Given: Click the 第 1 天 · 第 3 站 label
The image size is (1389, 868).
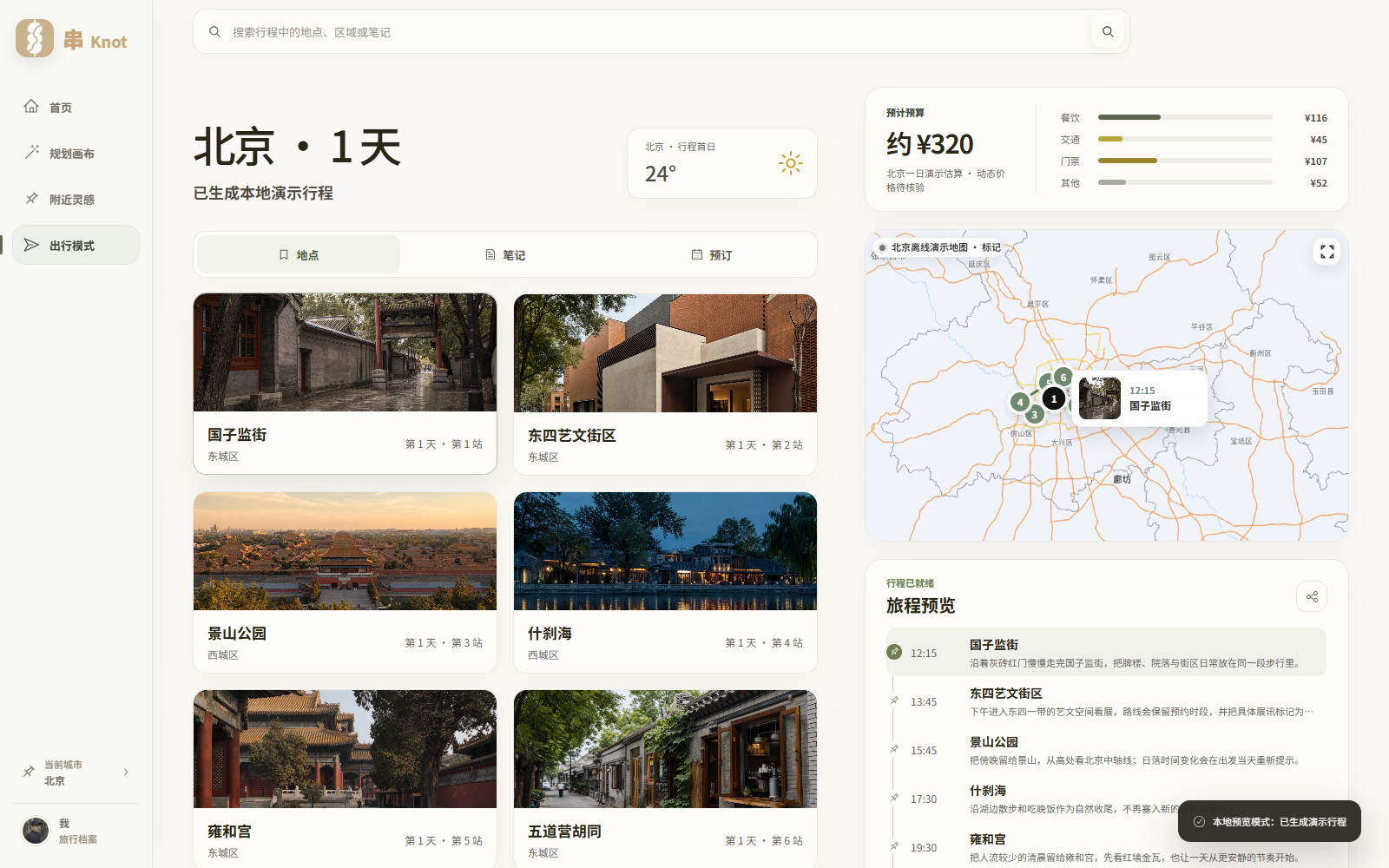Looking at the screenshot, I should coord(444,643).
